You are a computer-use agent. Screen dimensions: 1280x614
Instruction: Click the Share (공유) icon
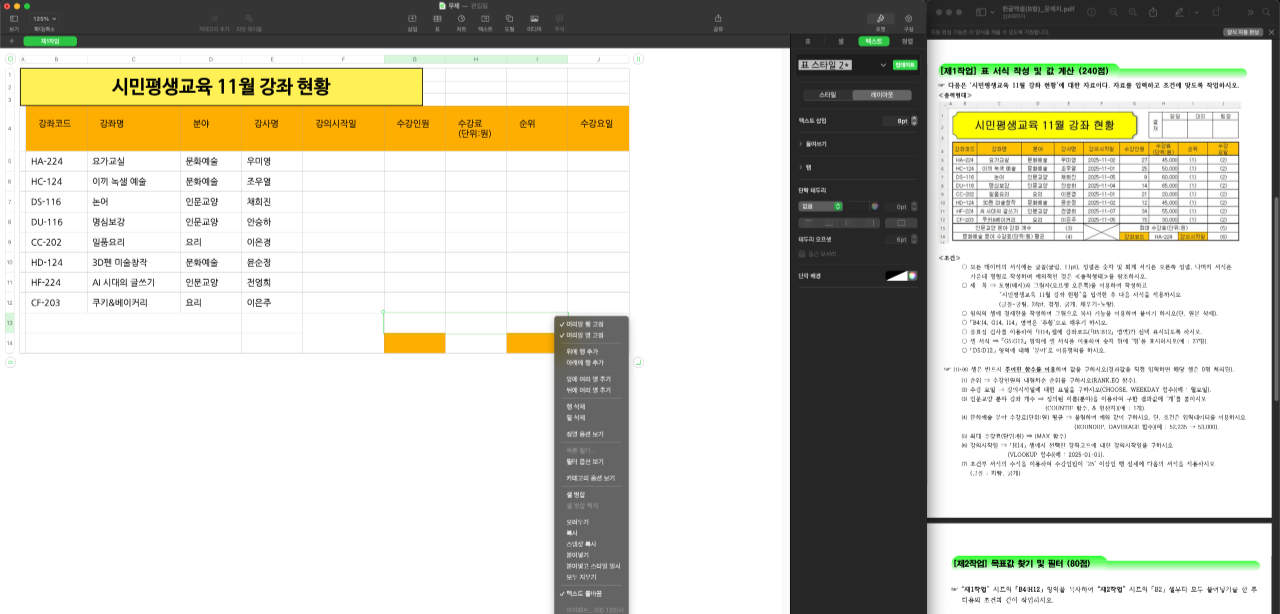[x=718, y=20]
